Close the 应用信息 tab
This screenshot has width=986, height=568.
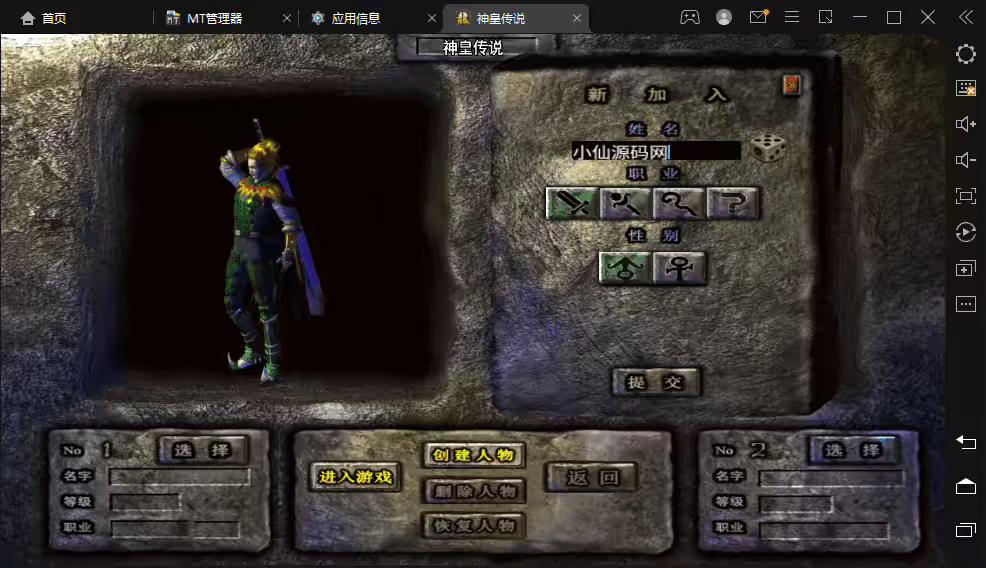tap(432, 18)
